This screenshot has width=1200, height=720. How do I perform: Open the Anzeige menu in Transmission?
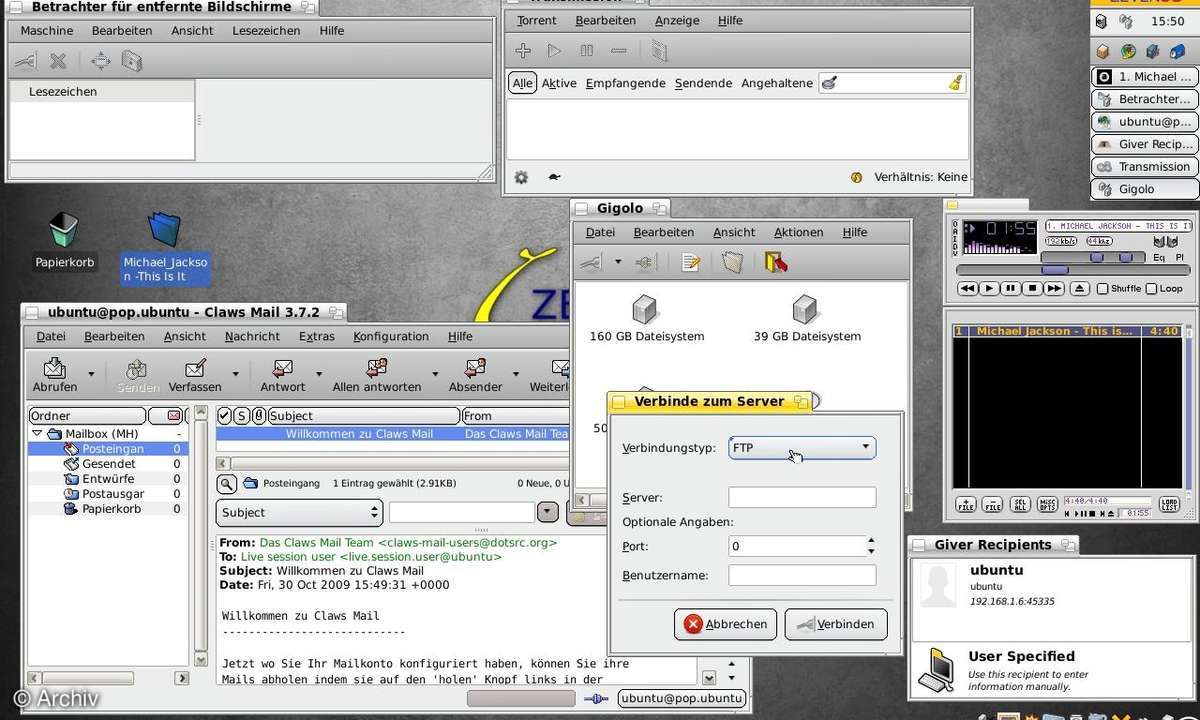[x=677, y=20]
